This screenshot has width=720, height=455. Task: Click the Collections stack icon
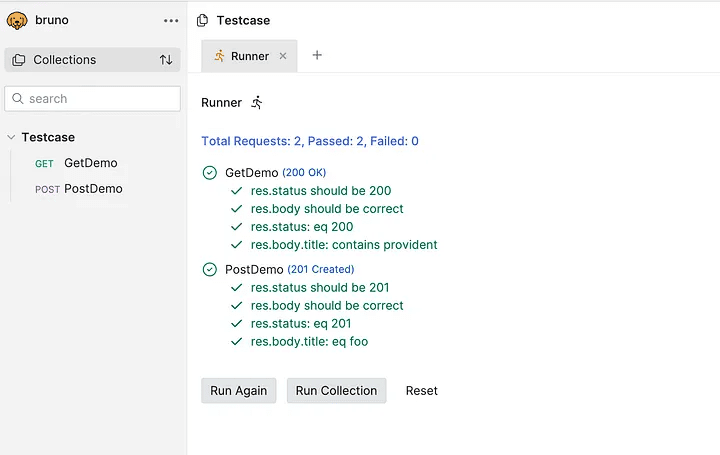tap(18, 60)
